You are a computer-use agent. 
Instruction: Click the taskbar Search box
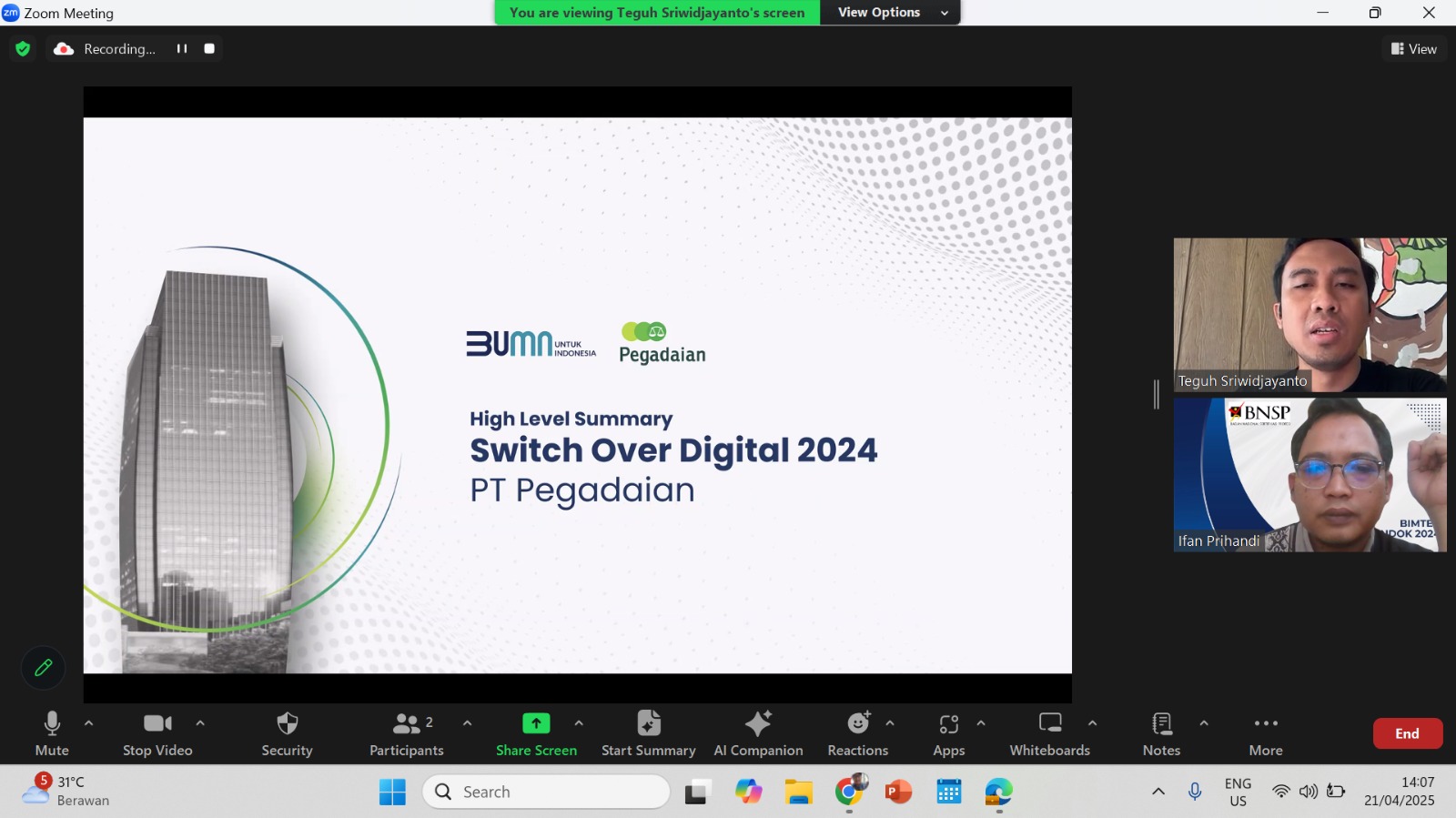point(546,792)
